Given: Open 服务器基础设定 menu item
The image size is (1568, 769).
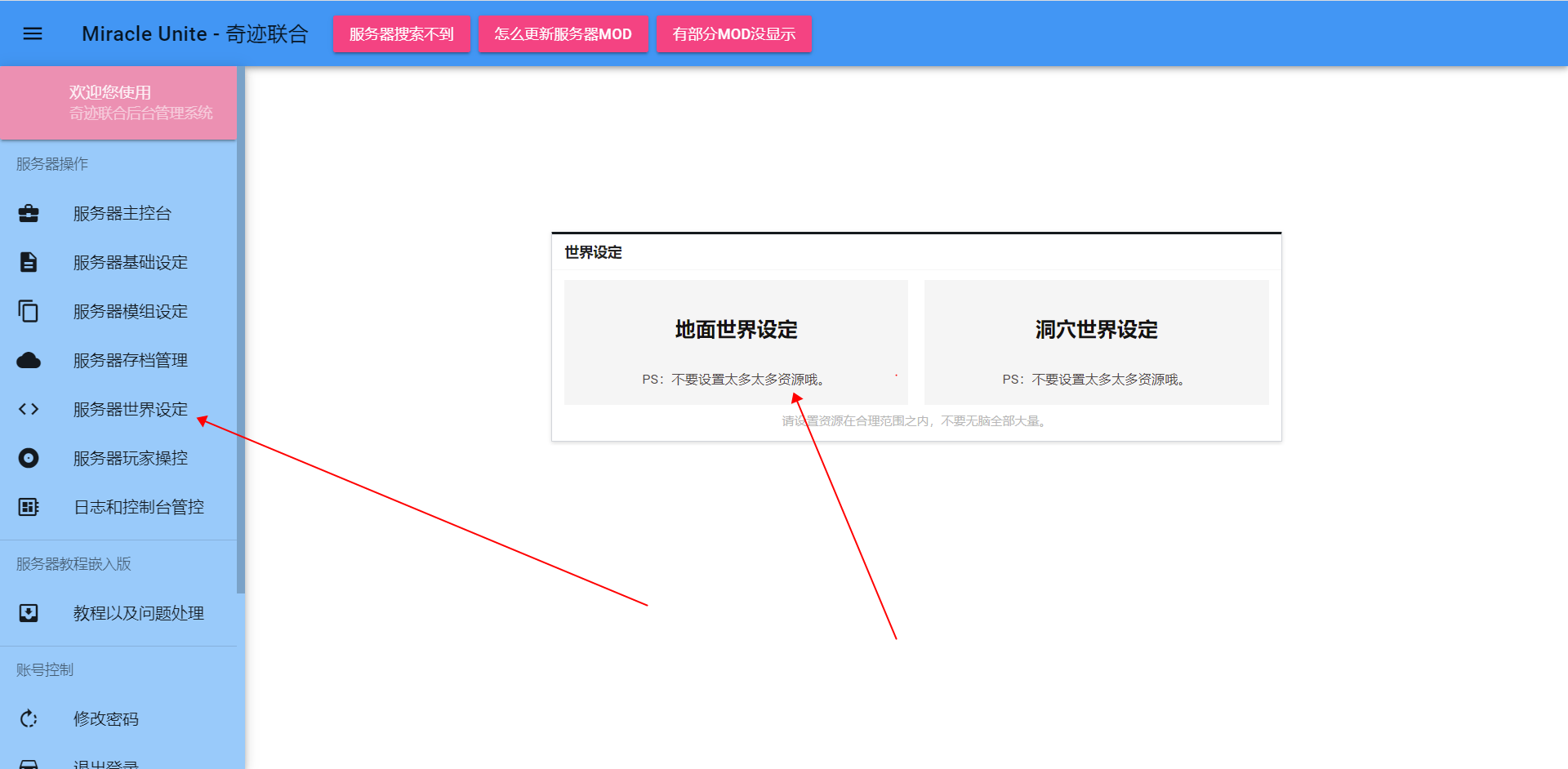Looking at the screenshot, I should click(118, 262).
